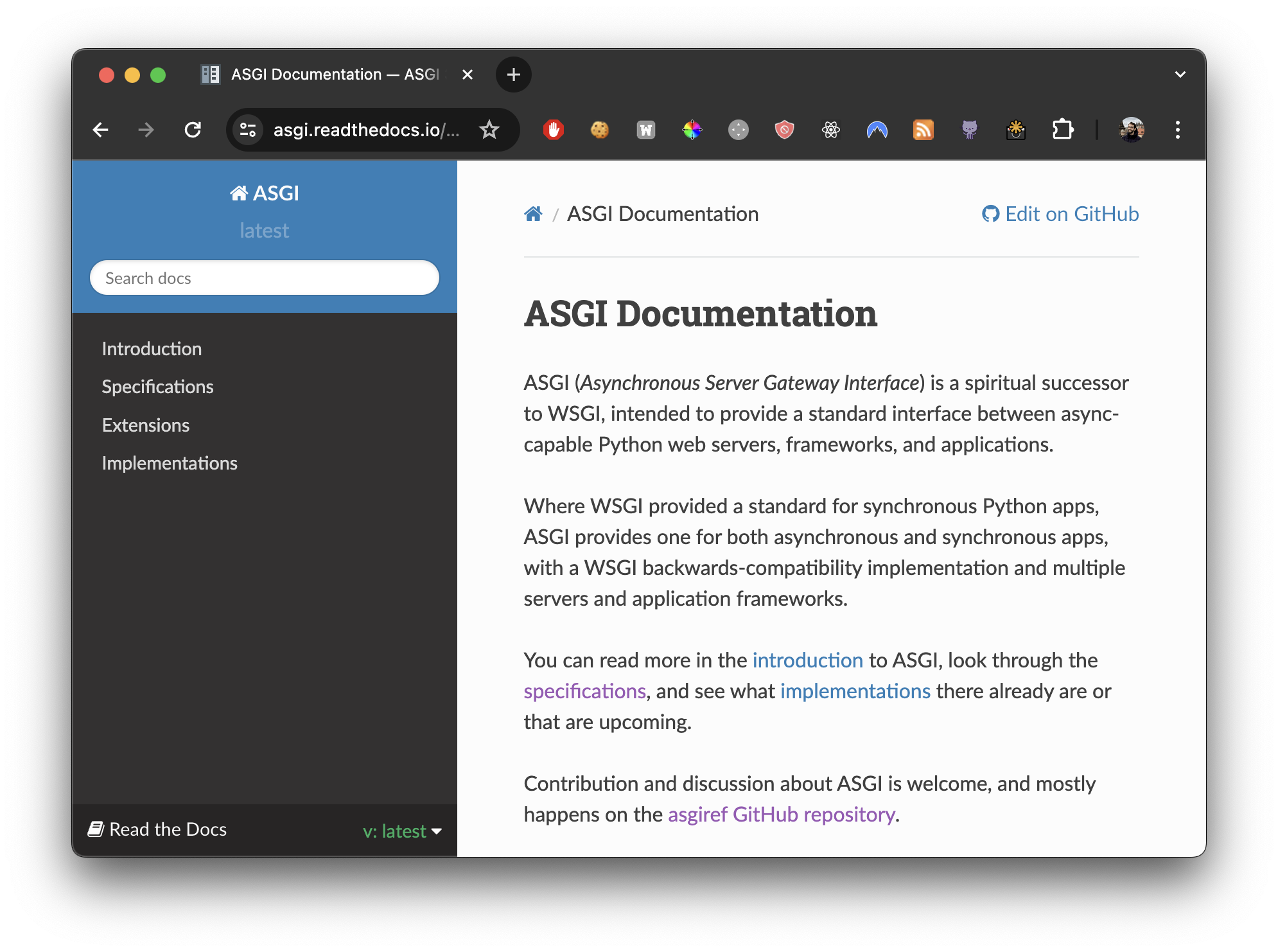Reload the current page
1278x952 pixels.
[193, 130]
